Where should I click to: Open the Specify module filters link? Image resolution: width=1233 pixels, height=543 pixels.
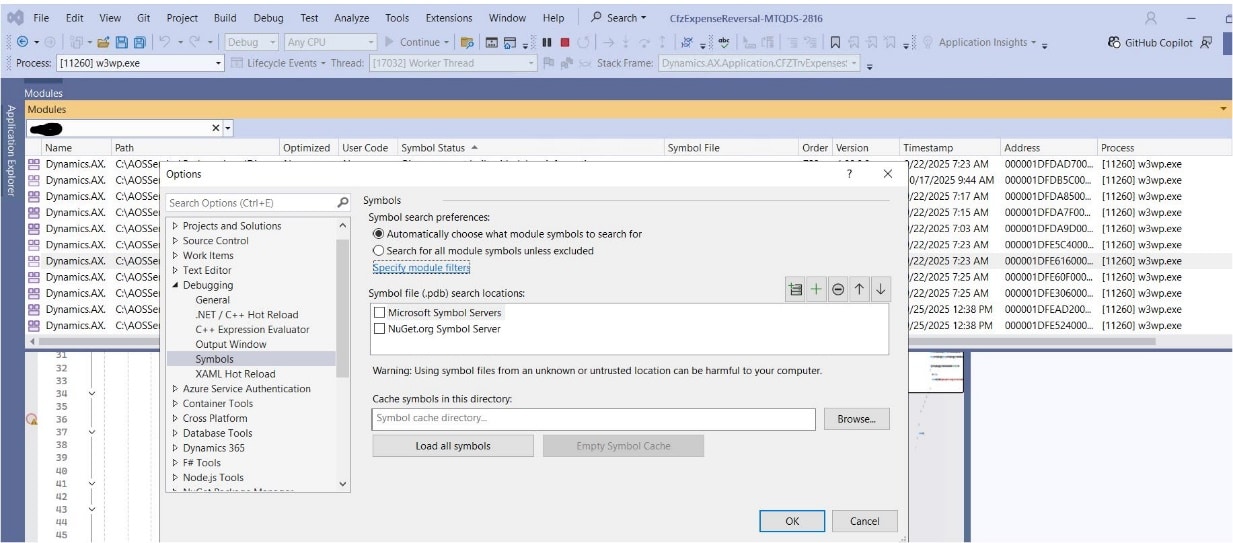tap(421, 268)
